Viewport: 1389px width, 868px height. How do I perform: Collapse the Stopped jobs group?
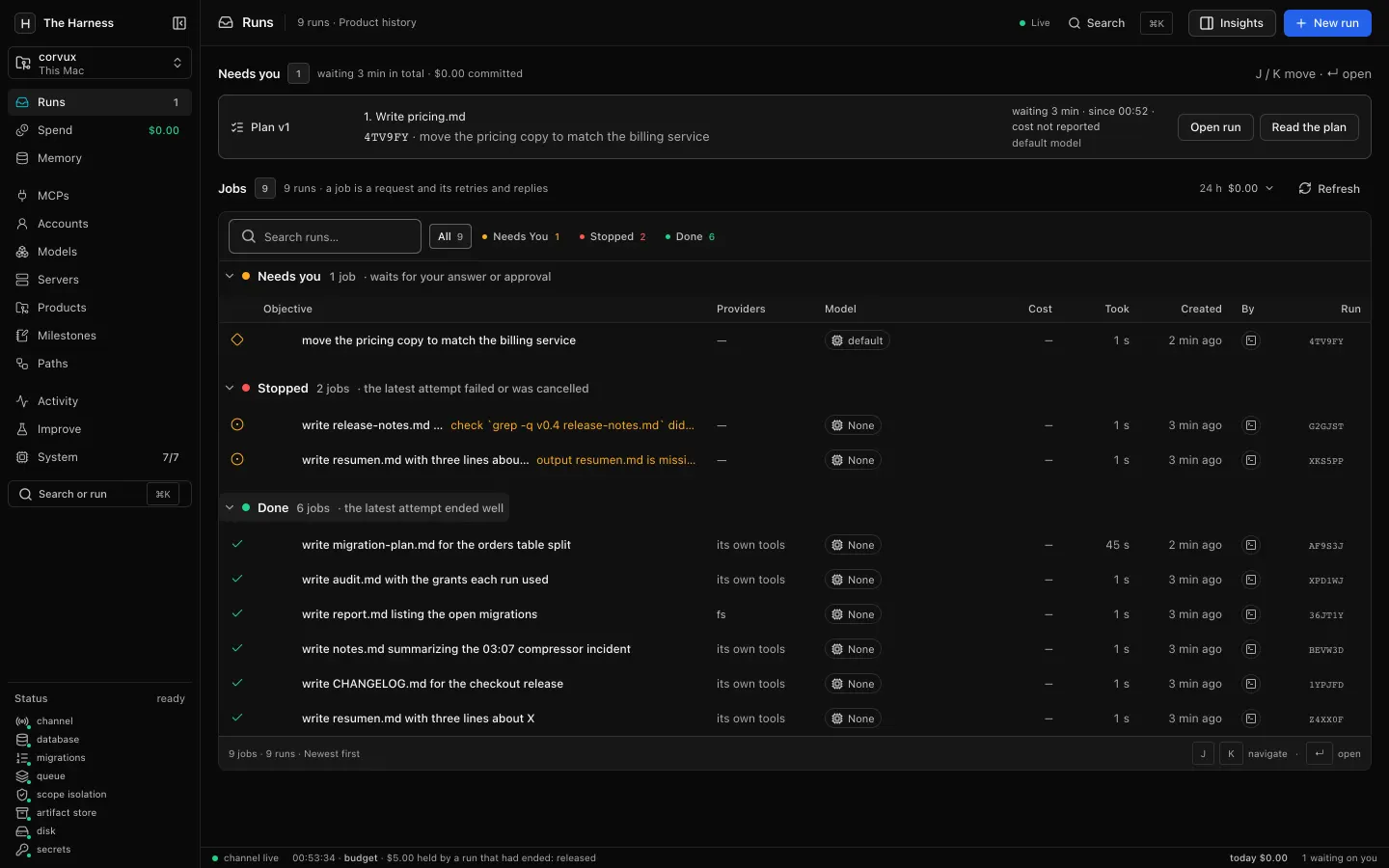(230, 389)
